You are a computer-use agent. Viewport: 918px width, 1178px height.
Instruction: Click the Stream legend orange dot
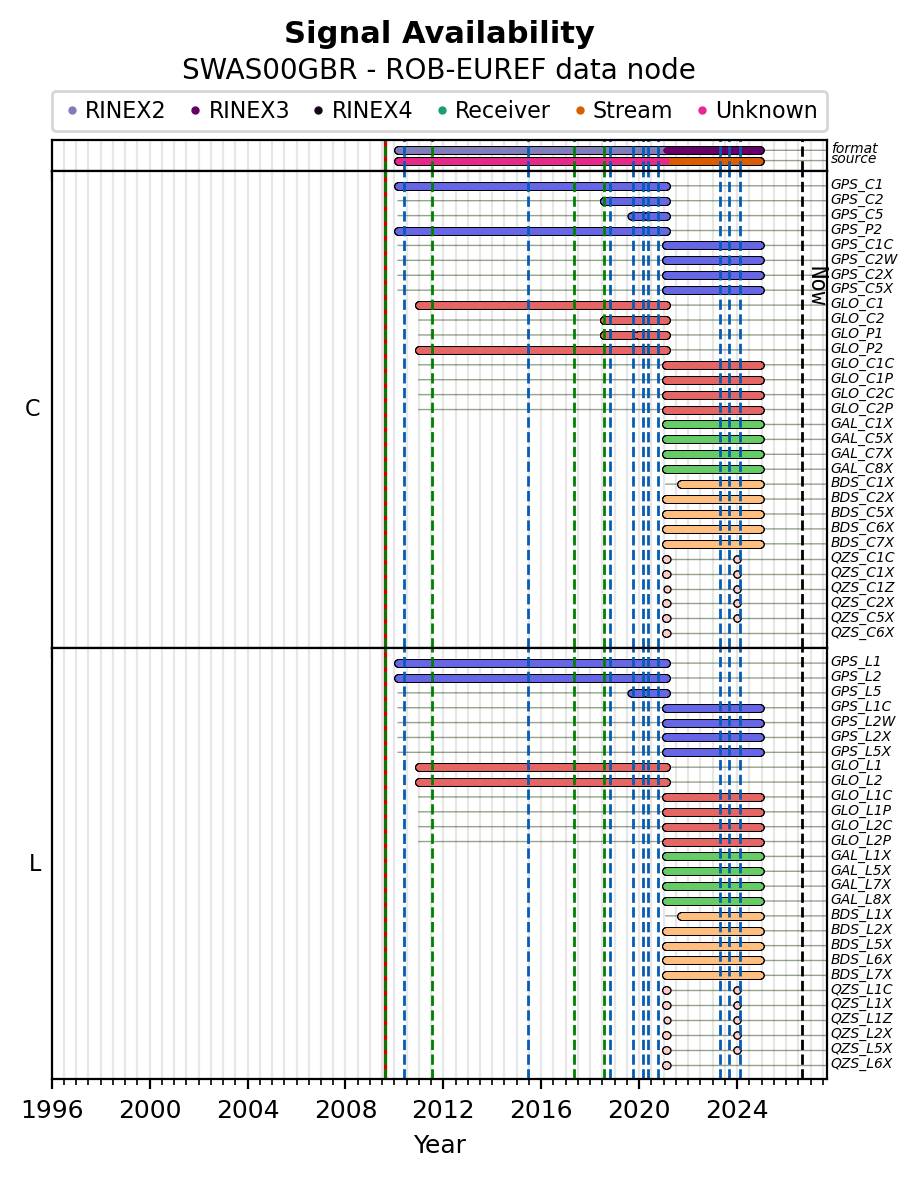click(581, 110)
